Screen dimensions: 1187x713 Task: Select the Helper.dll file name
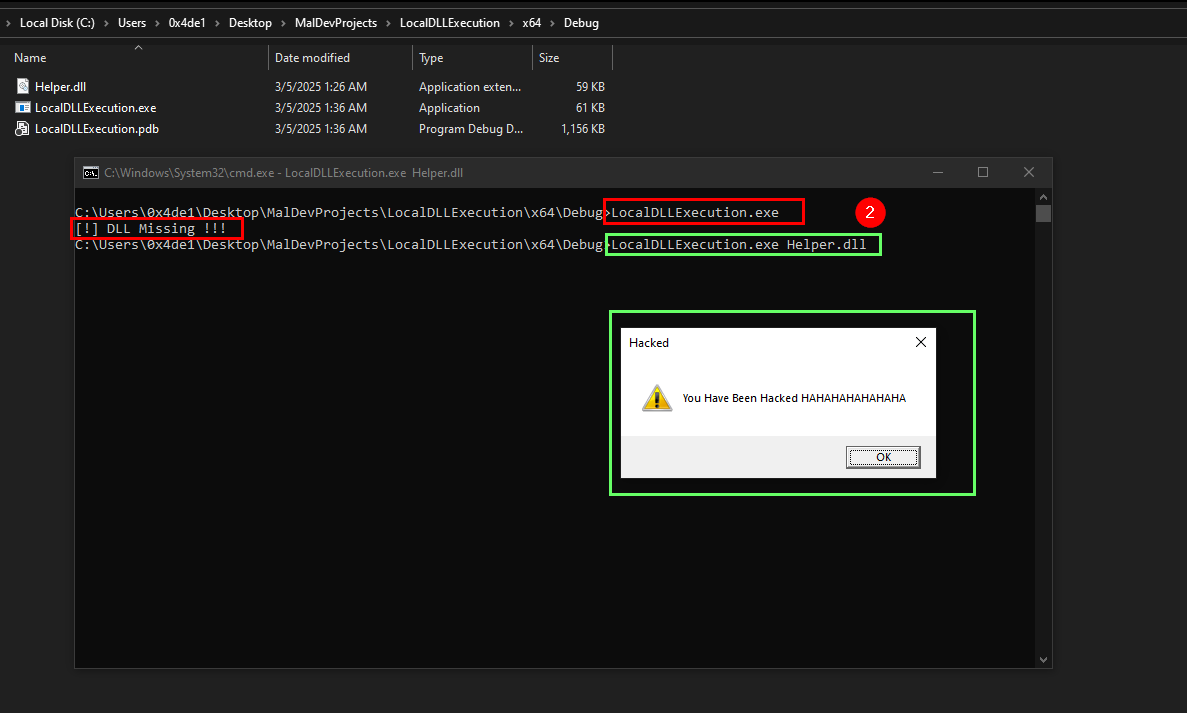point(61,87)
